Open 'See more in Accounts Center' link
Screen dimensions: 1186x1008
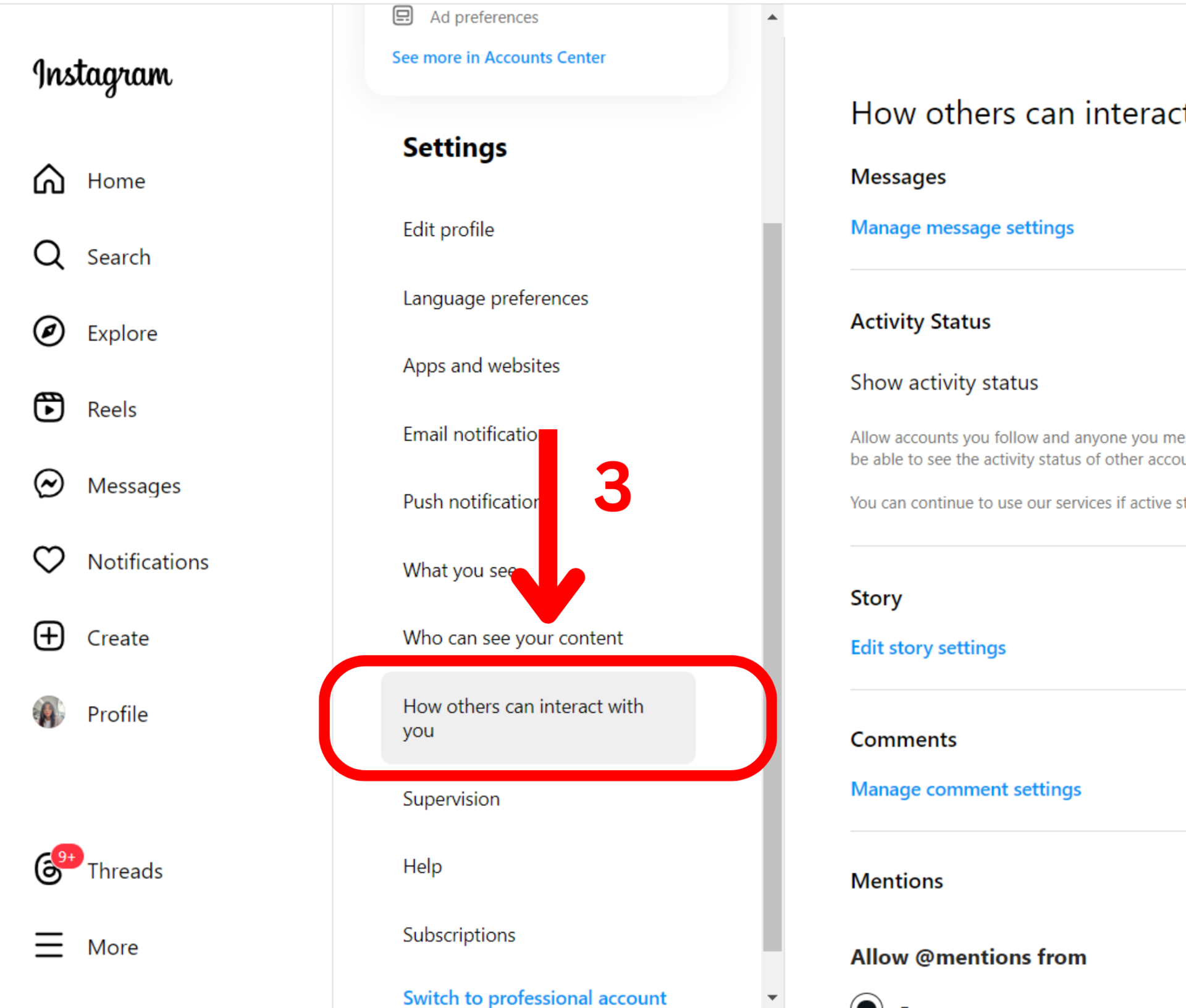498,57
